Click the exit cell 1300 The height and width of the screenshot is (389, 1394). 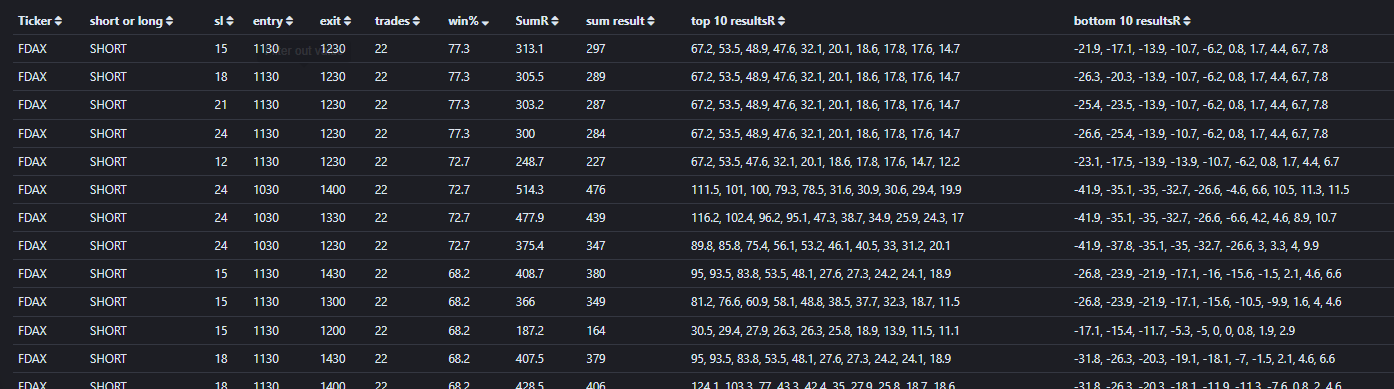[x=332, y=301]
